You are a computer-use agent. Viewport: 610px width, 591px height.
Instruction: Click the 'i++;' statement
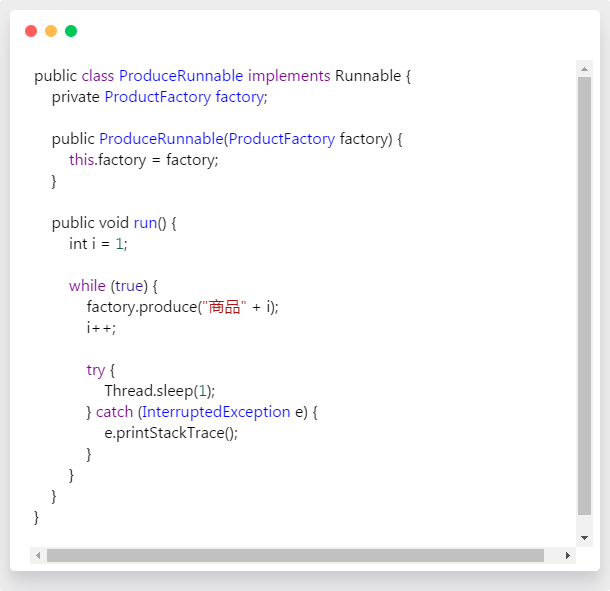101,328
